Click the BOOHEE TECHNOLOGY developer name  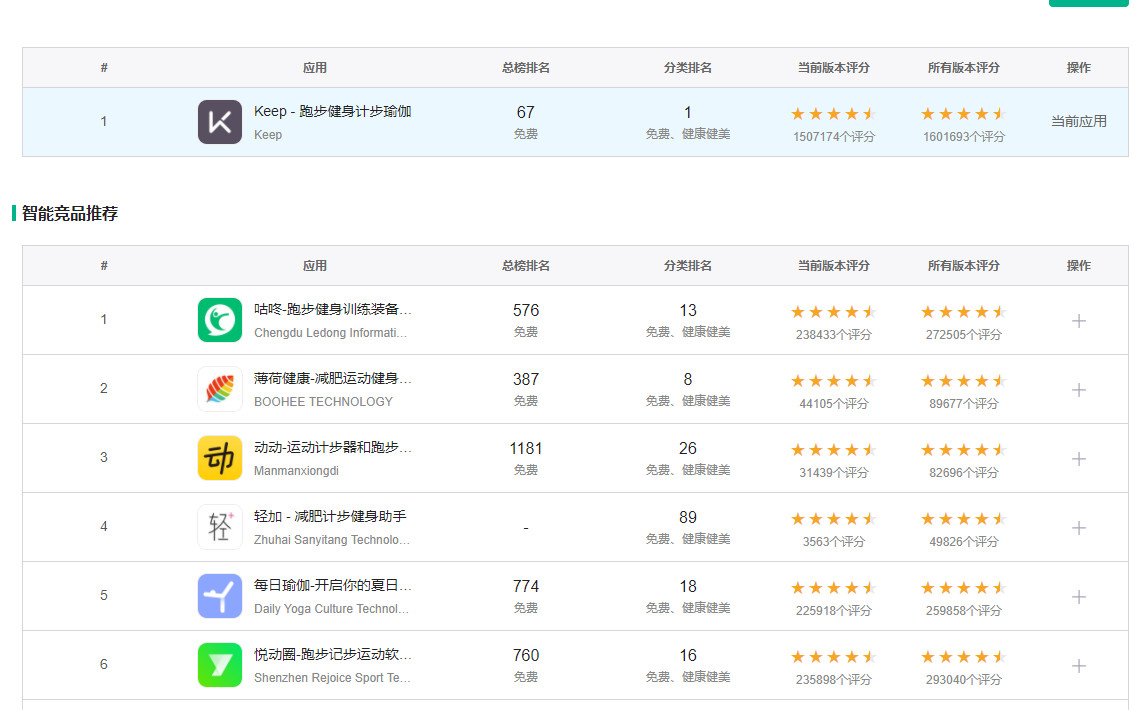[x=323, y=402]
